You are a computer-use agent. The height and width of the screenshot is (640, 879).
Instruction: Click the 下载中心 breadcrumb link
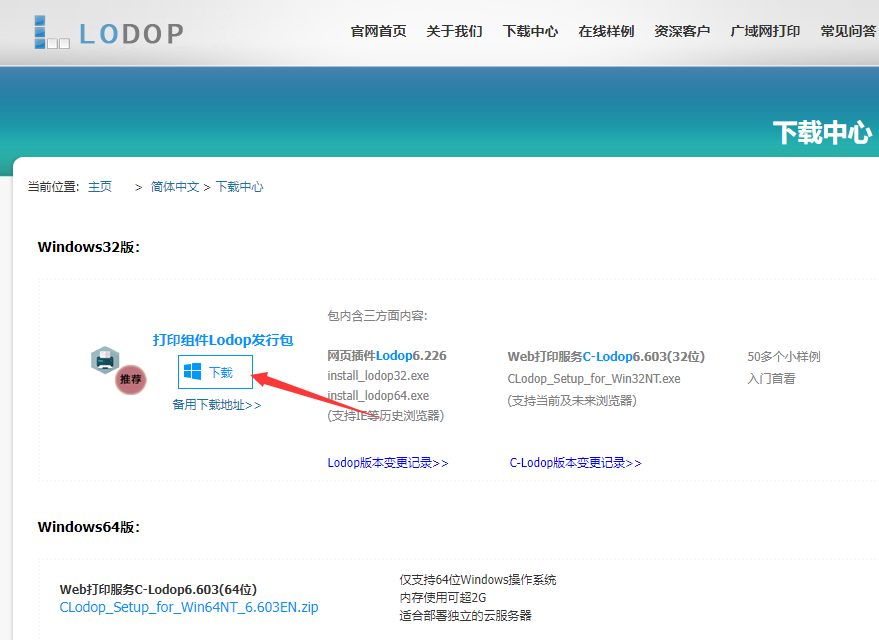click(x=239, y=187)
